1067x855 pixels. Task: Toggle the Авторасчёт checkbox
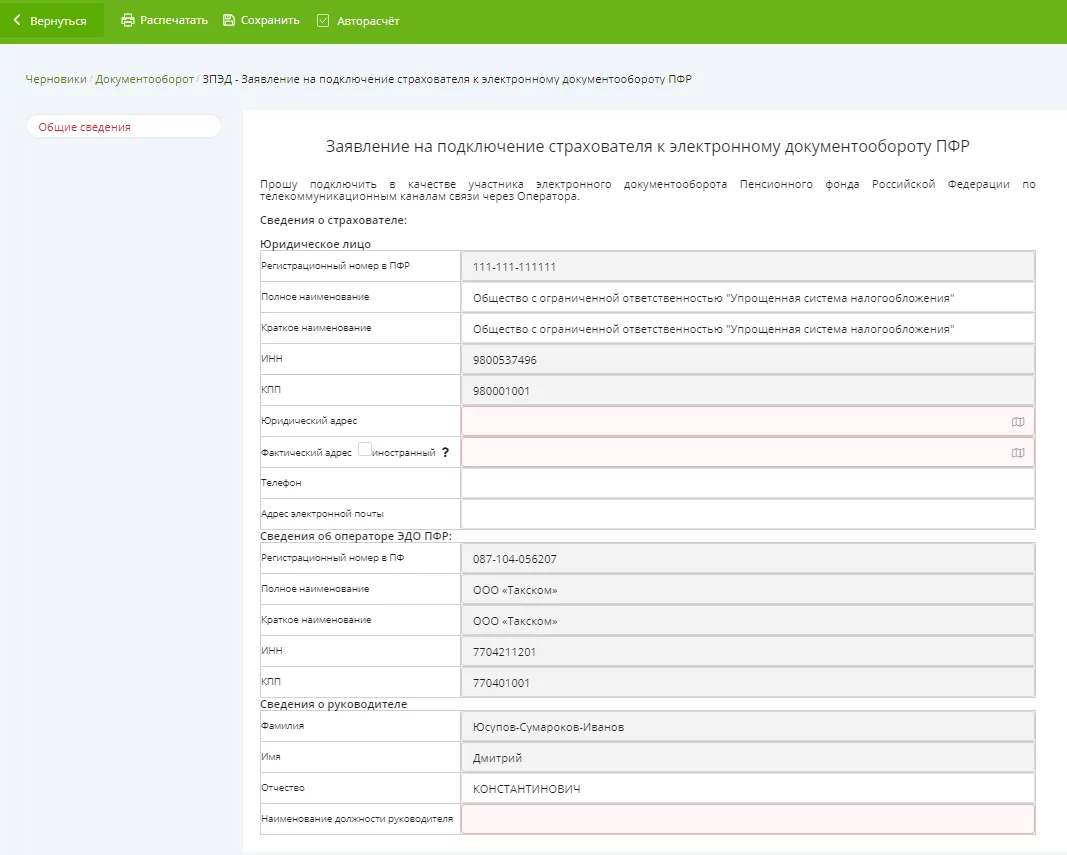point(323,21)
